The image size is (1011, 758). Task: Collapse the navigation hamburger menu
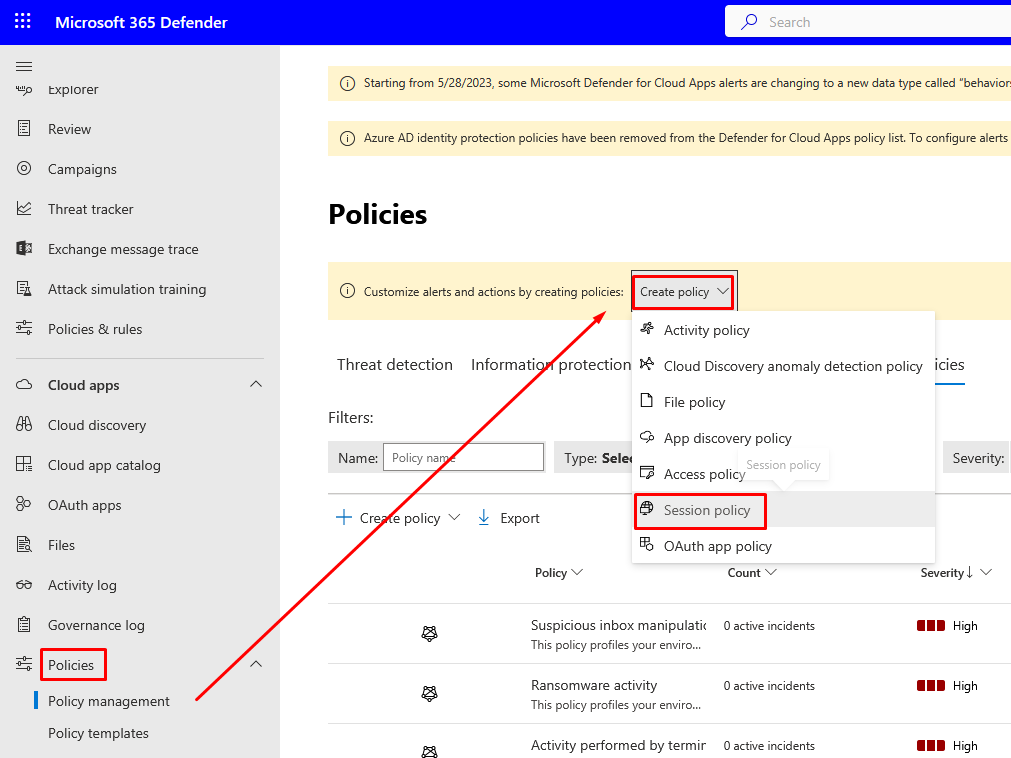tap(24, 66)
